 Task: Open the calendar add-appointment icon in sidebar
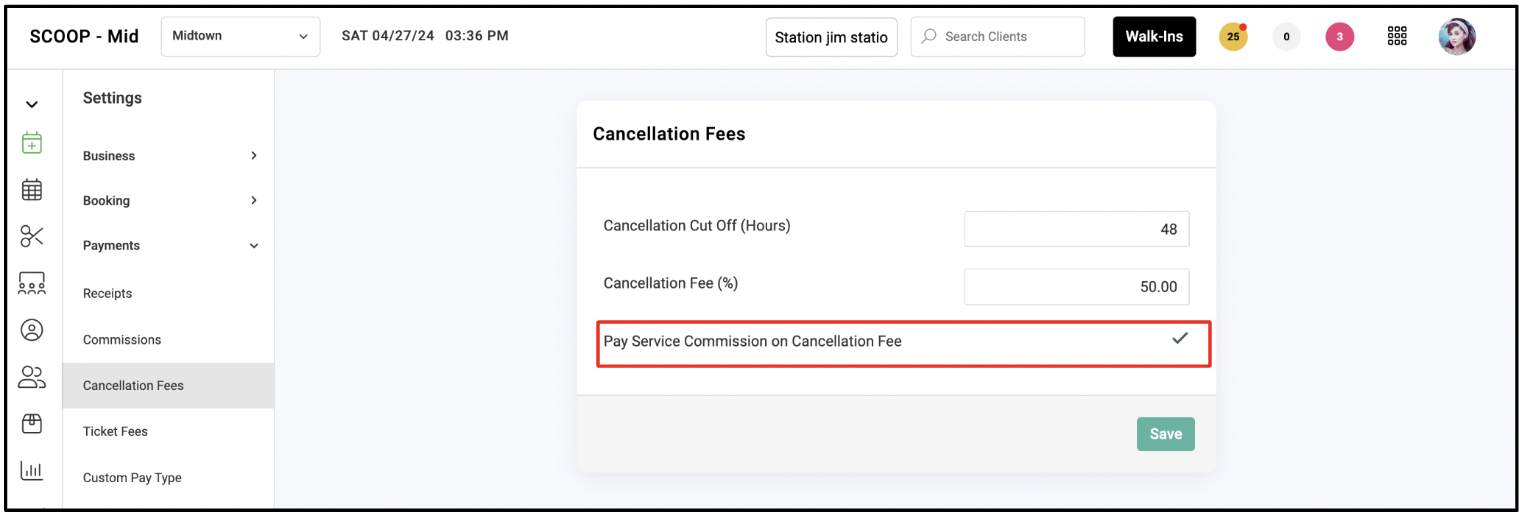[32, 143]
